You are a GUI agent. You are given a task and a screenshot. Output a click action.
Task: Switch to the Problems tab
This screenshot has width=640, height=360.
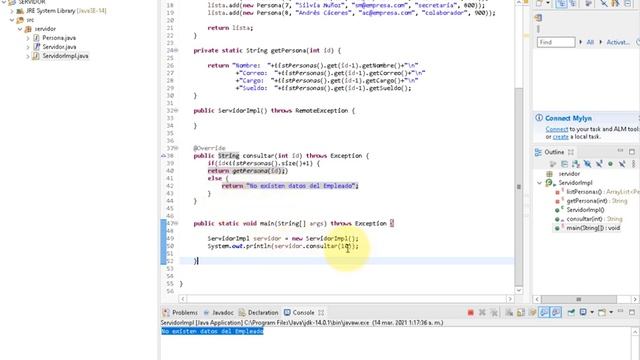coord(180,313)
